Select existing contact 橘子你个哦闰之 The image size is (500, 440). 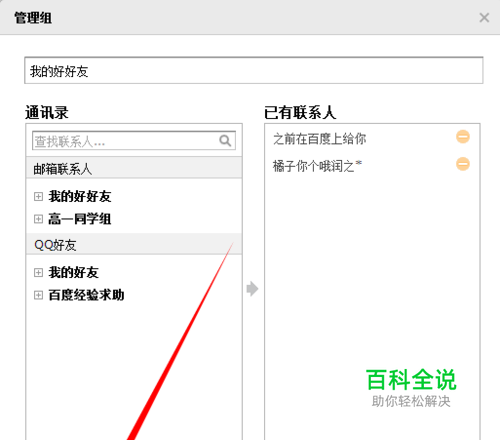[317, 166]
